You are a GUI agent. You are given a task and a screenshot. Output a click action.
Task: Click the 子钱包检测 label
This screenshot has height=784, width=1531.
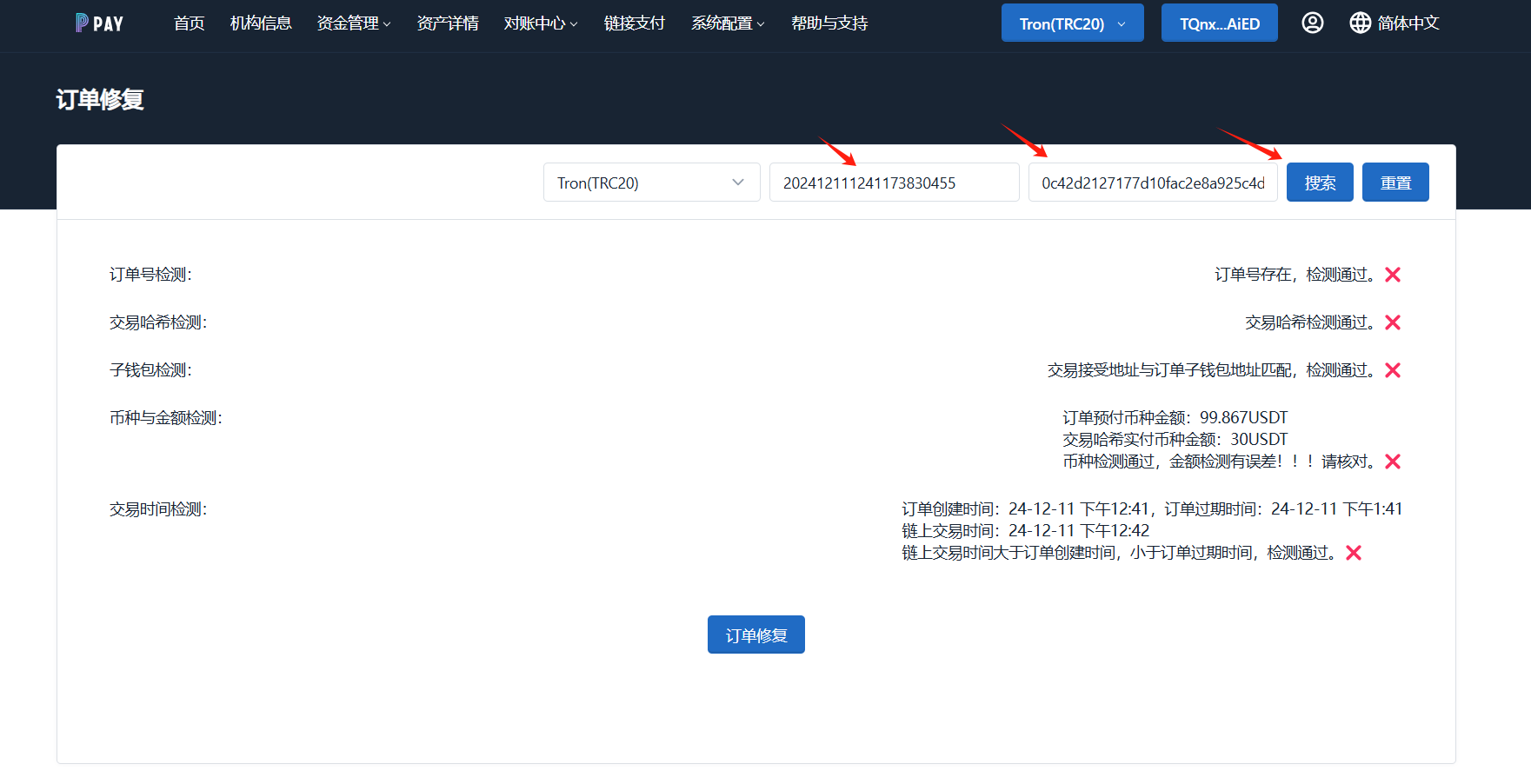pos(150,370)
